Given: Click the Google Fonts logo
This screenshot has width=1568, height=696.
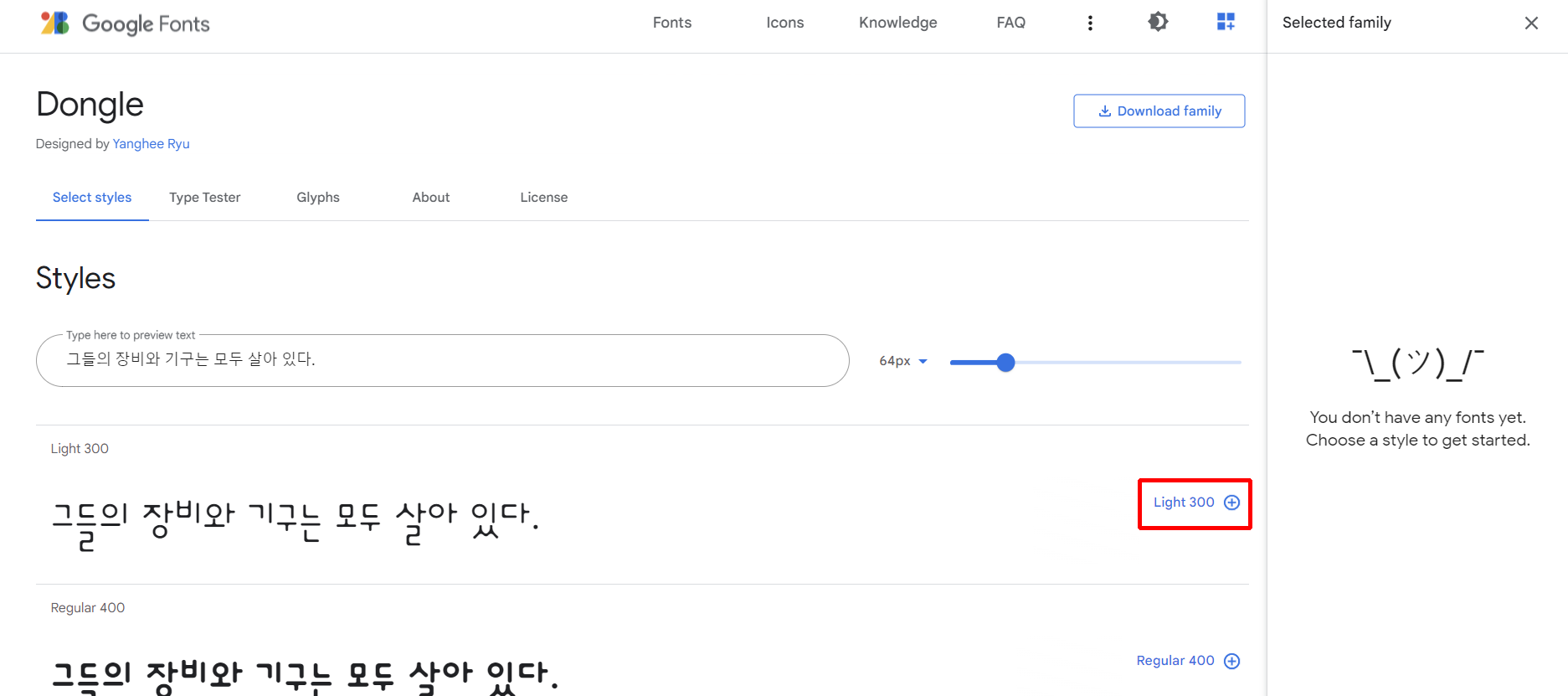Looking at the screenshot, I should [126, 23].
